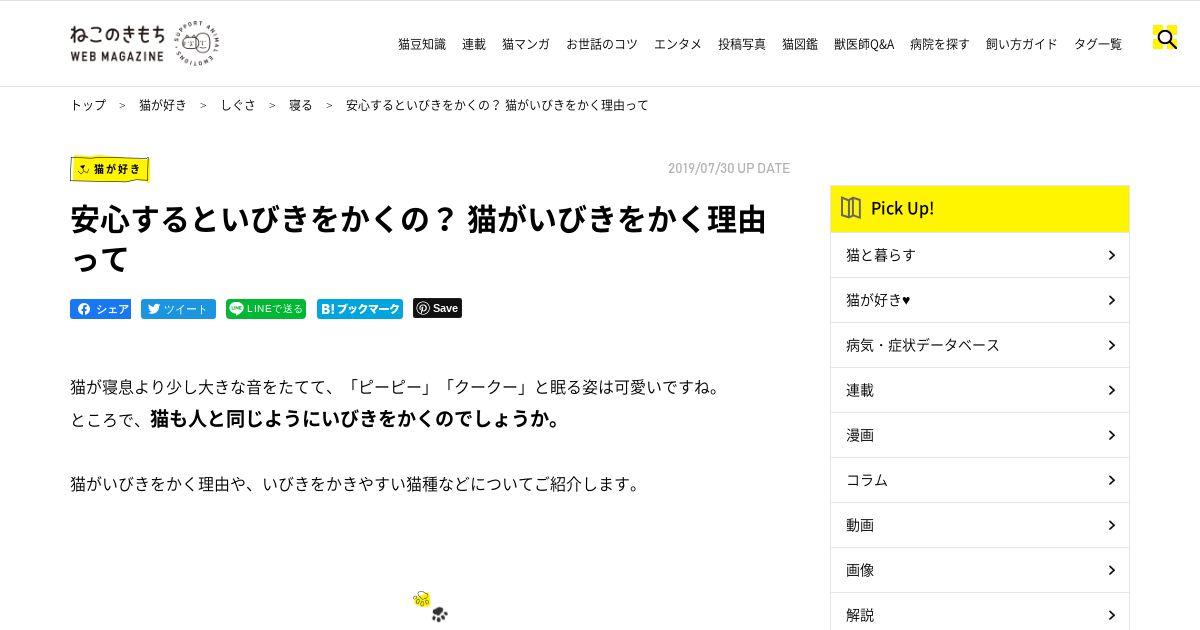This screenshot has height=630, width=1200.
Task: Share the article on Facebook
Action: [100, 309]
